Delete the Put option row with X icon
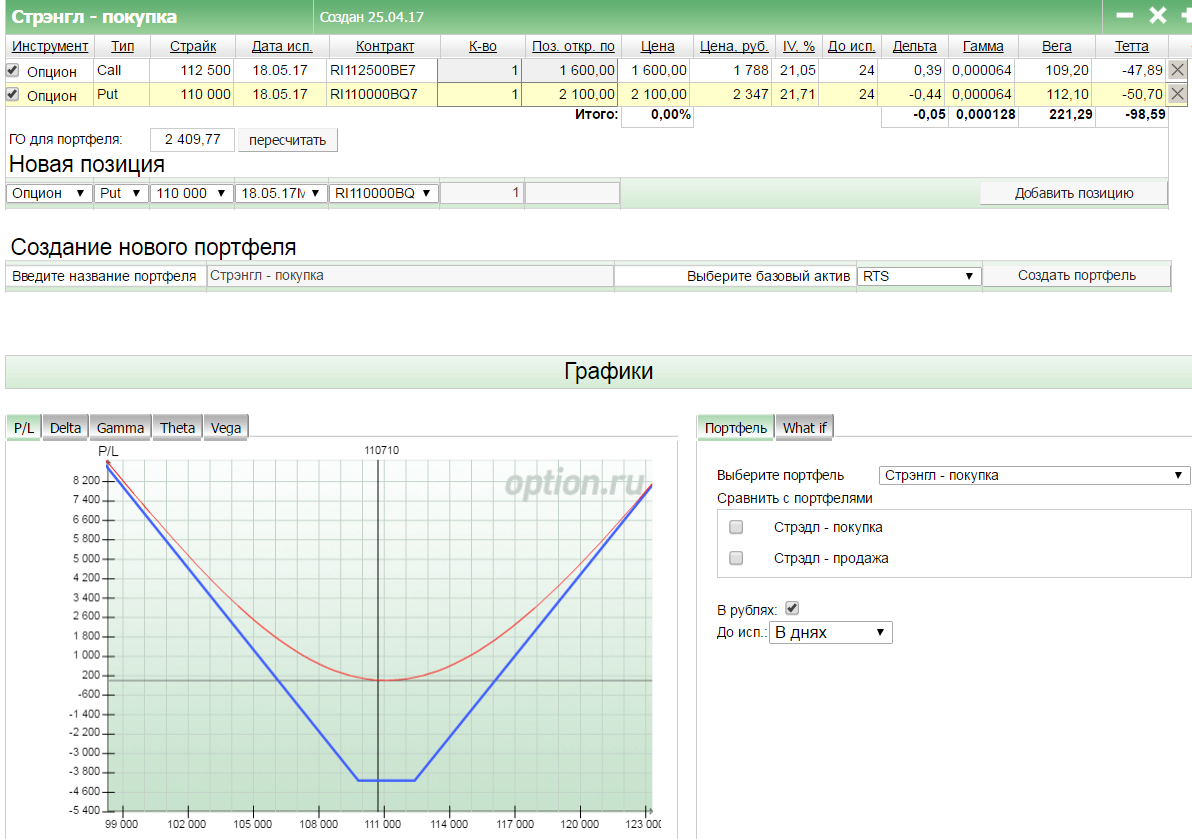 [x=1178, y=94]
